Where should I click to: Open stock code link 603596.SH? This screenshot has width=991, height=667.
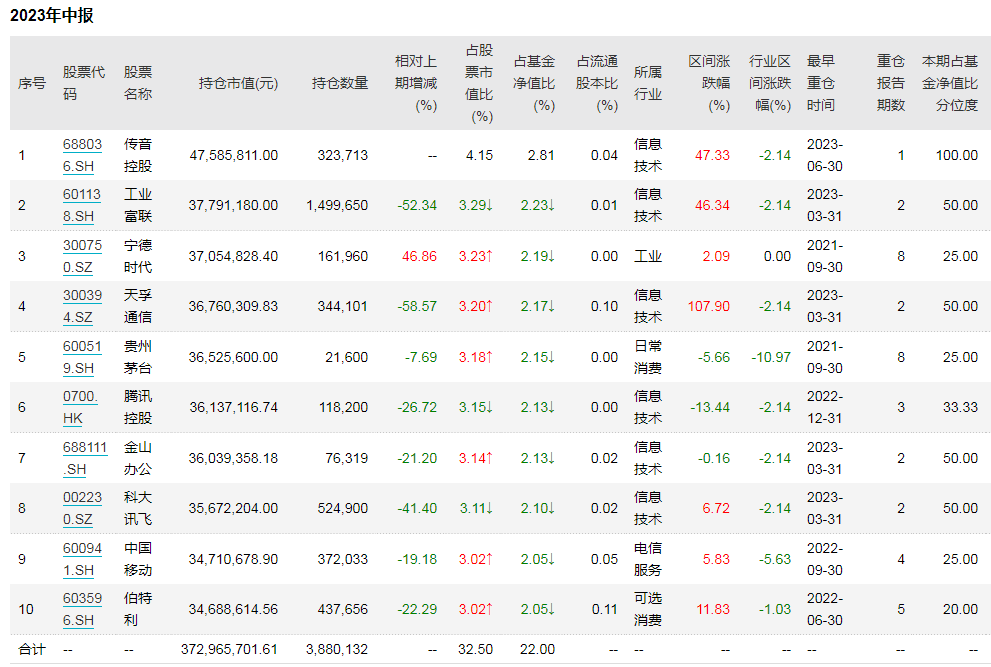pyautogui.click(x=82, y=609)
